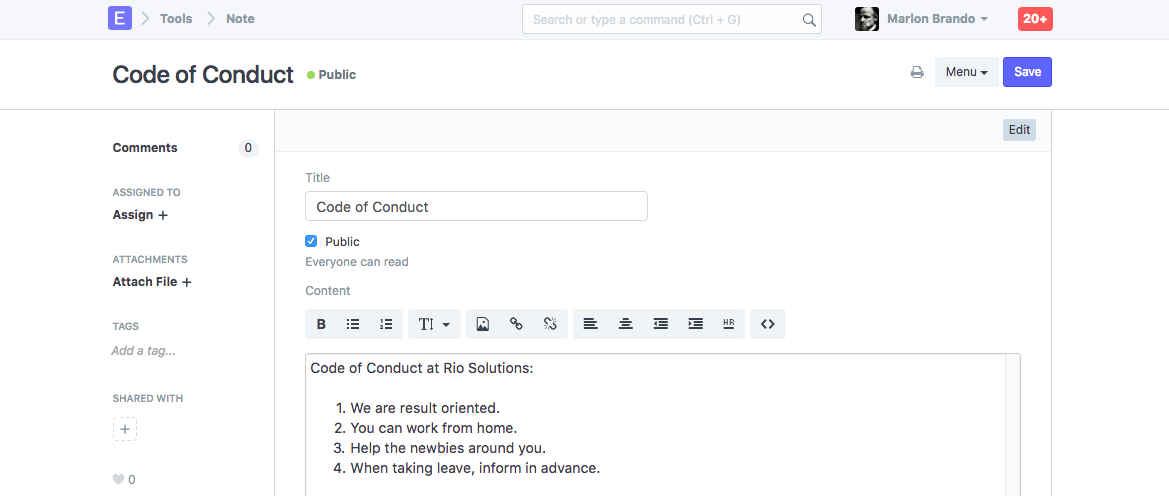Insert a horizontal rule (HR)
This screenshot has width=1169, height=496.
pos(728,324)
